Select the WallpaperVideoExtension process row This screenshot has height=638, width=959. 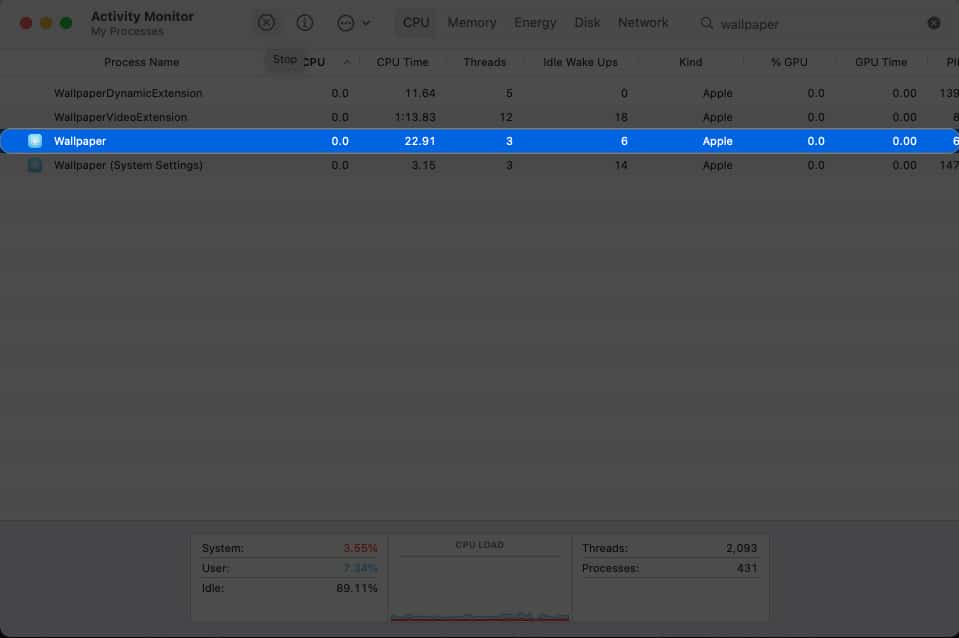(x=480, y=117)
